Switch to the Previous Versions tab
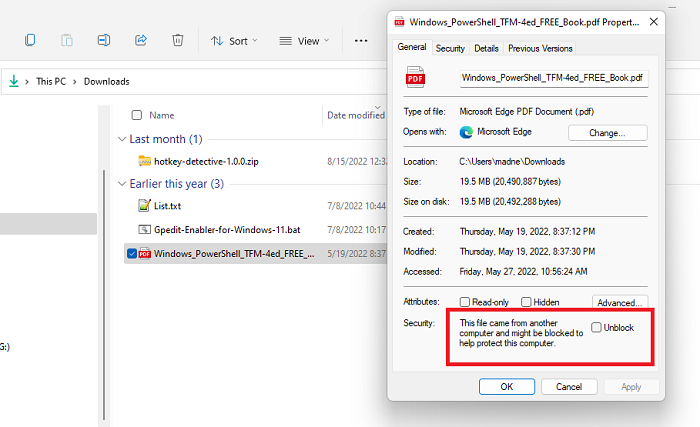This screenshot has width=700, height=427. point(540,48)
